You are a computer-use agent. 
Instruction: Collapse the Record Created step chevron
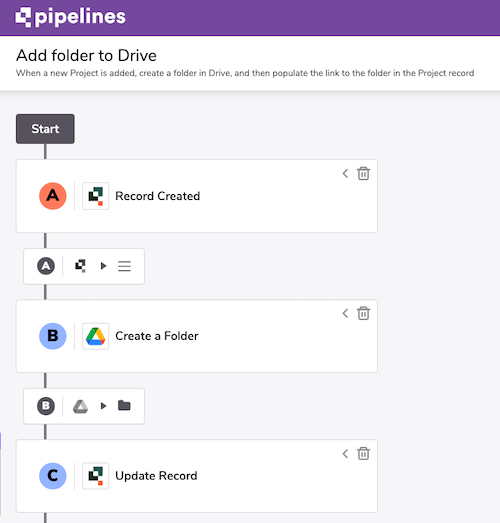pyautogui.click(x=345, y=173)
